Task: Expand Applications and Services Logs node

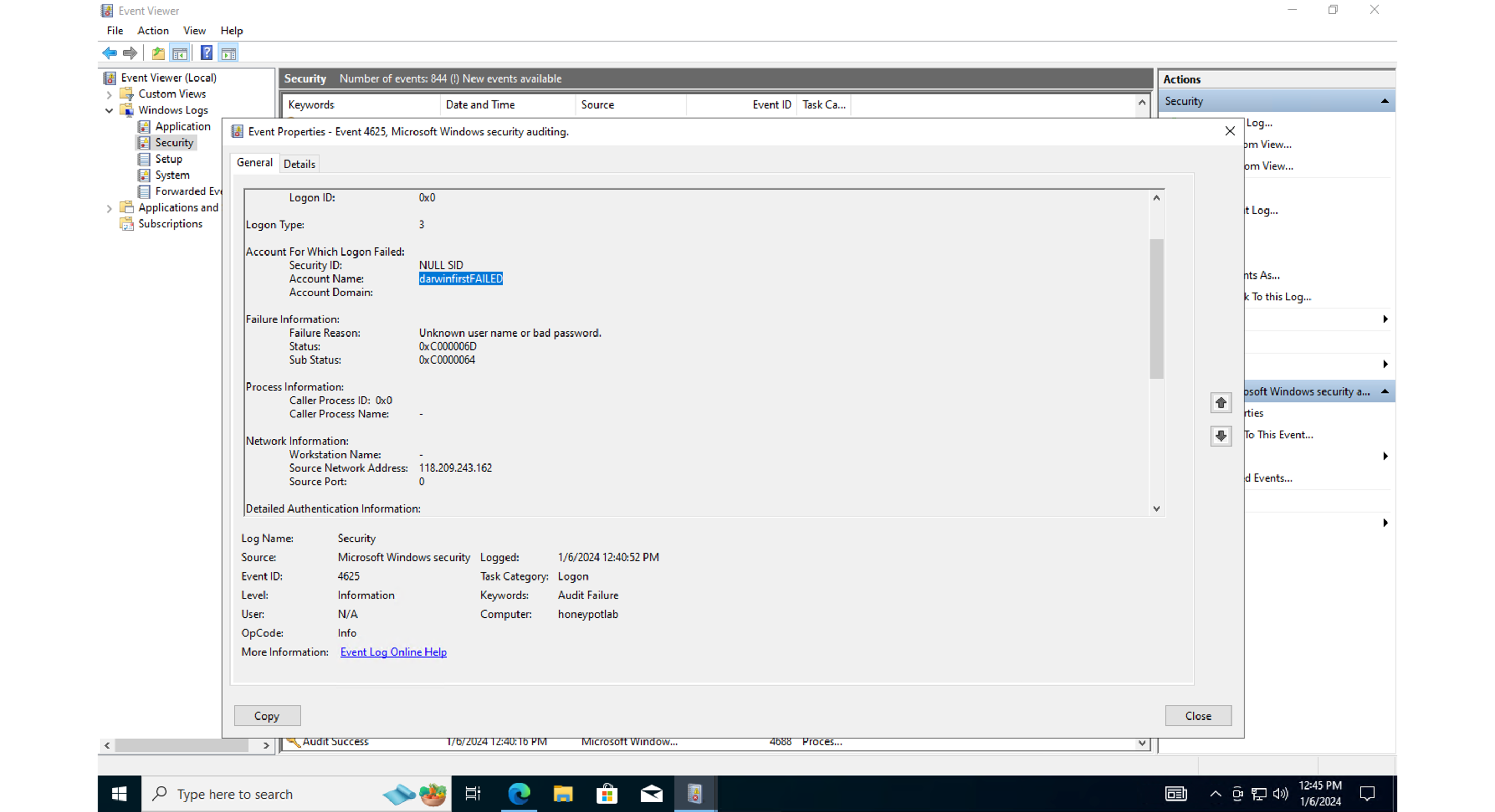Action: [109, 208]
